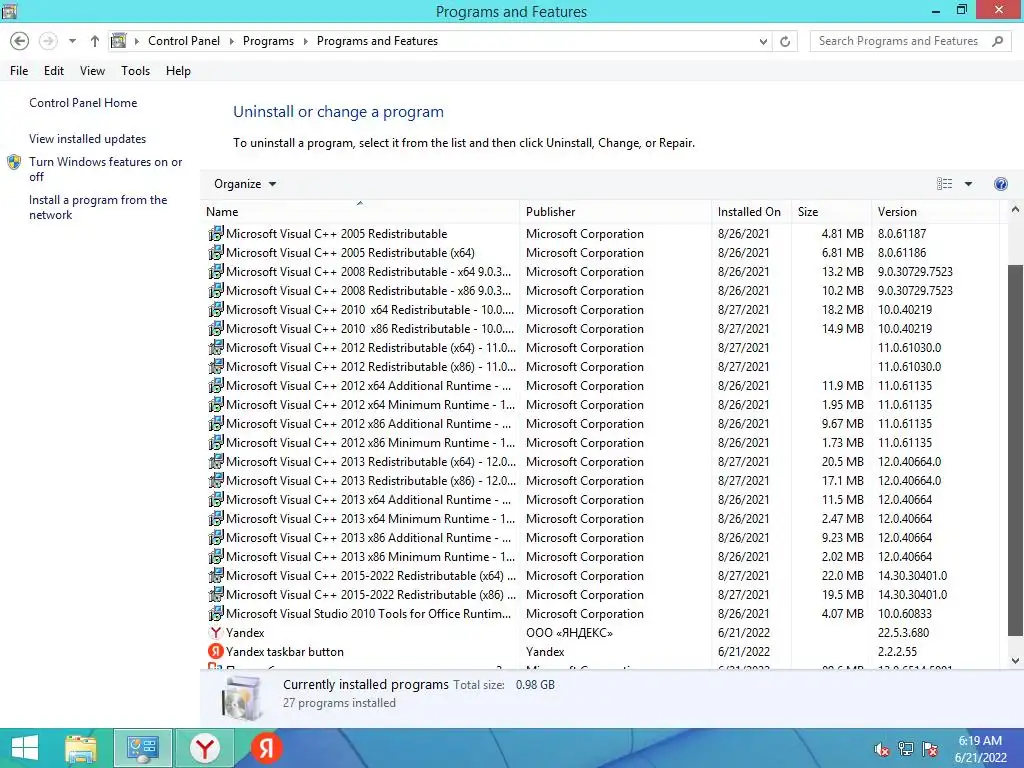Sort by Installed On column header
The width and height of the screenshot is (1024, 768).
click(751, 212)
